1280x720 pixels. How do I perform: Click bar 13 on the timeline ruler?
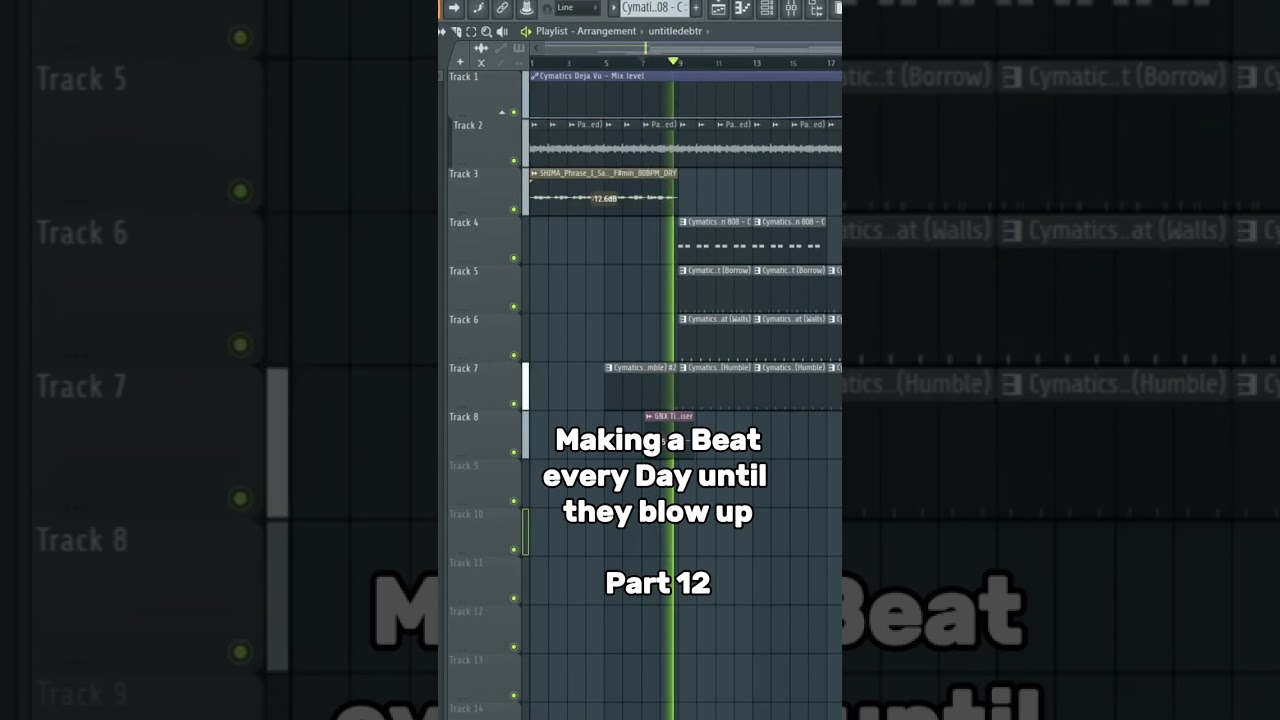(x=757, y=63)
